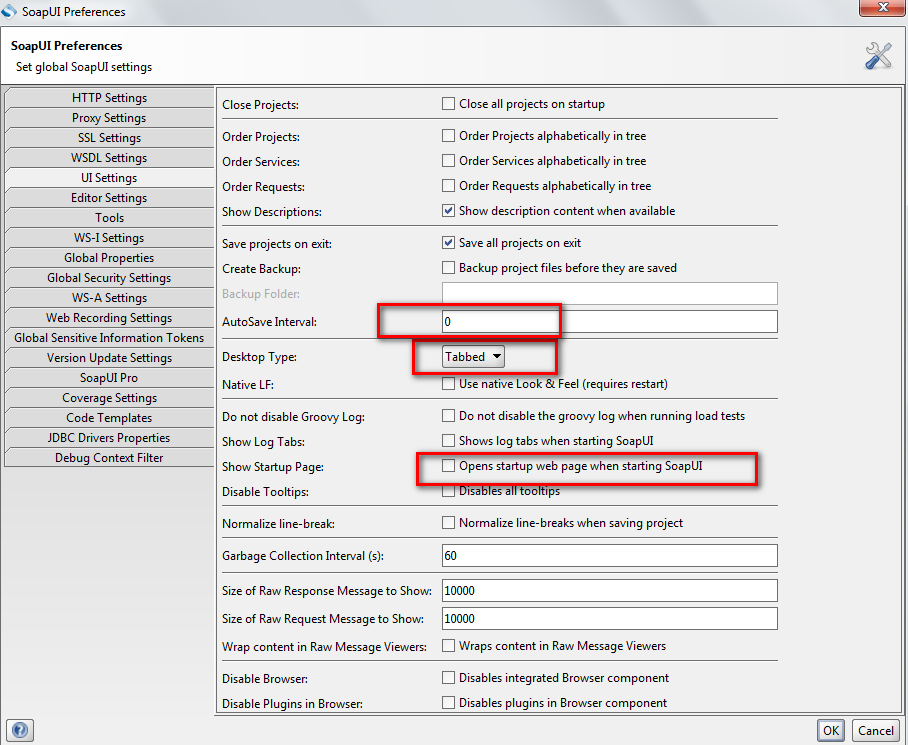
Task: Toggle Order Requests alphabetically in tree
Action: [448, 185]
